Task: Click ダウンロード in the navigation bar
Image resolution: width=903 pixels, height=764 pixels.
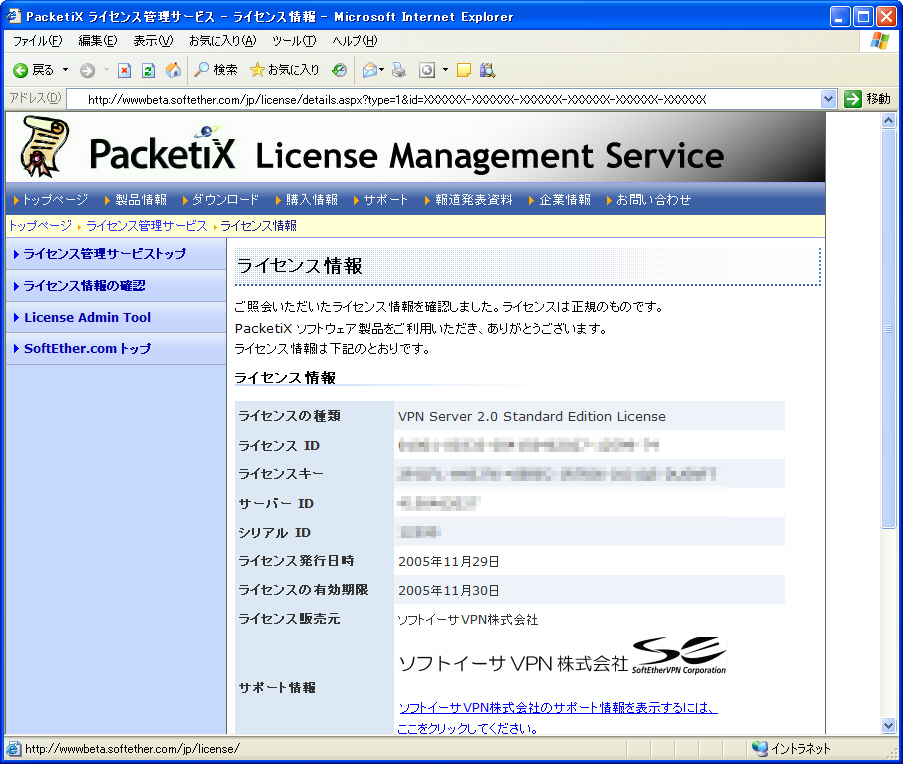Action: pyautogui.click(x=224, y=199)
